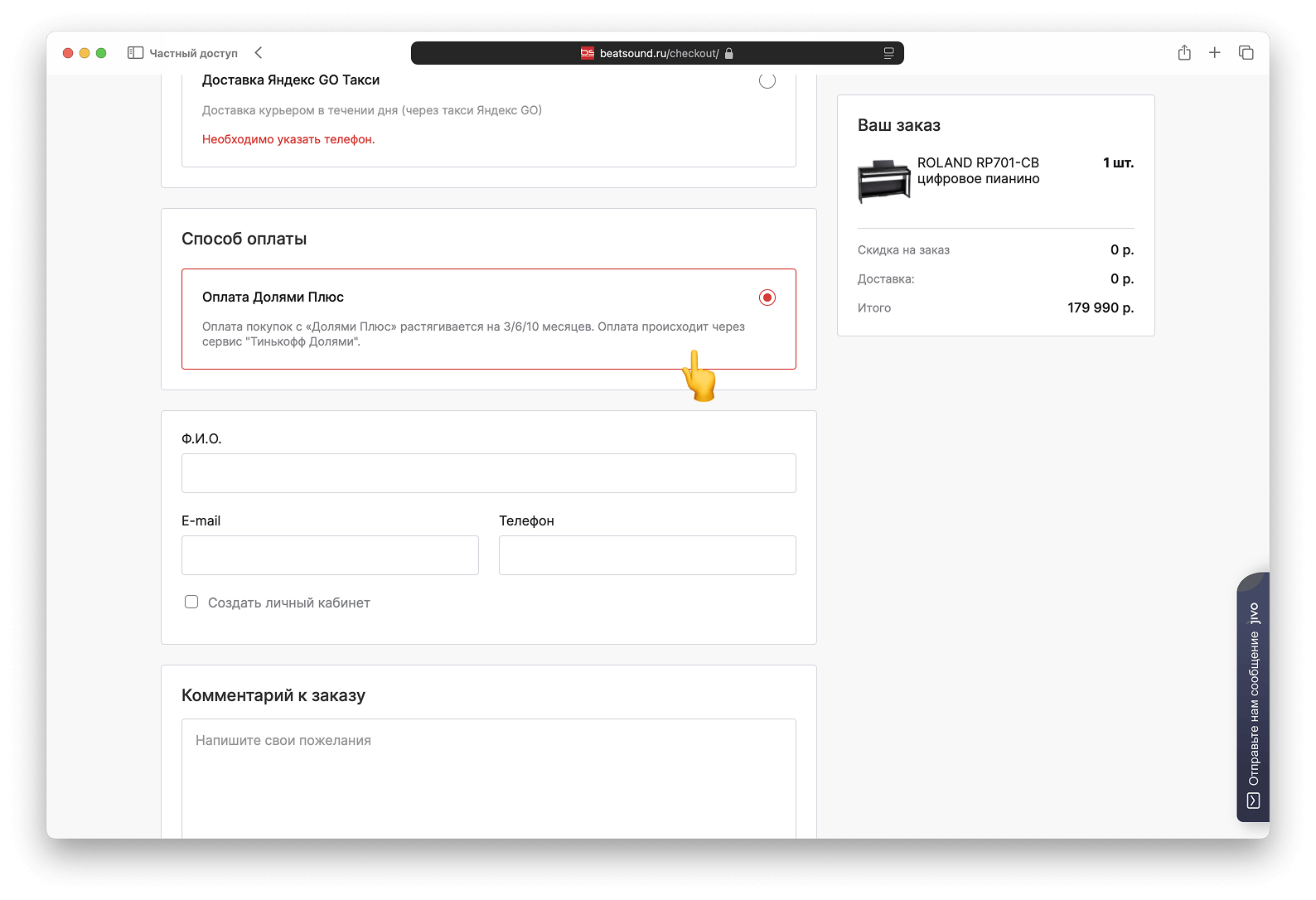1316x900 pixels.
Task: Select the Яндекс GO Такси delivery radio
Action: pos(767,80)
